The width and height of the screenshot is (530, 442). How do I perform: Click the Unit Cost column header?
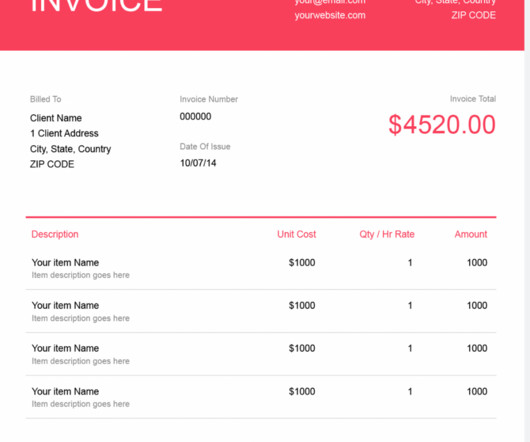pos(296,234)
